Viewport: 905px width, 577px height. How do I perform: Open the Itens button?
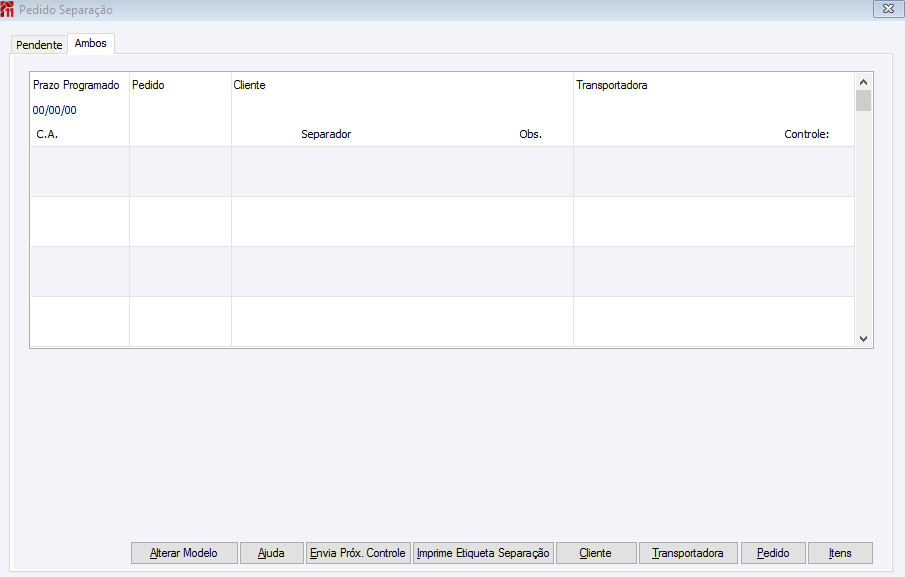[840, 553]
